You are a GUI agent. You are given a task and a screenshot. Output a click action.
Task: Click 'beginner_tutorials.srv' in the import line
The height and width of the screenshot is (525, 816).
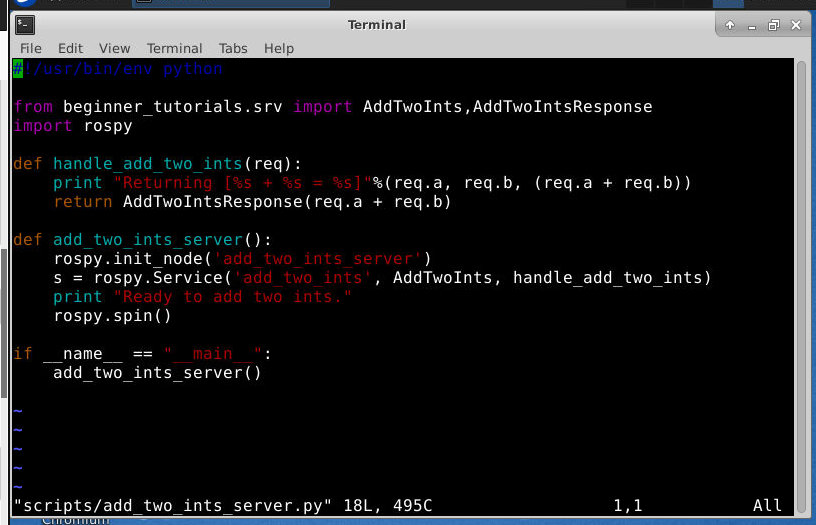tap(173, 107)
